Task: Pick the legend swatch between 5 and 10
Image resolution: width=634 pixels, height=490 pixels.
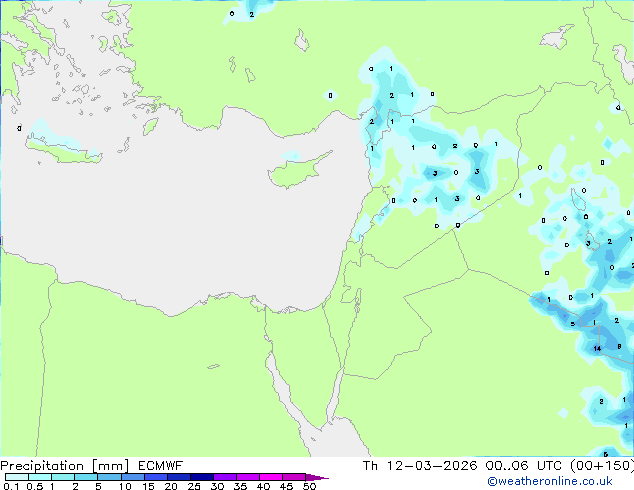Action: [x=109, y=477]
